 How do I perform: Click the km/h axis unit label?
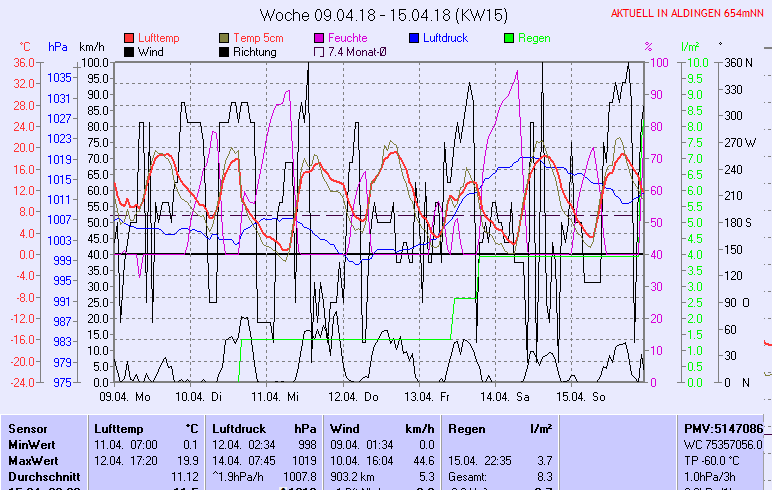[x=92, y=47]
